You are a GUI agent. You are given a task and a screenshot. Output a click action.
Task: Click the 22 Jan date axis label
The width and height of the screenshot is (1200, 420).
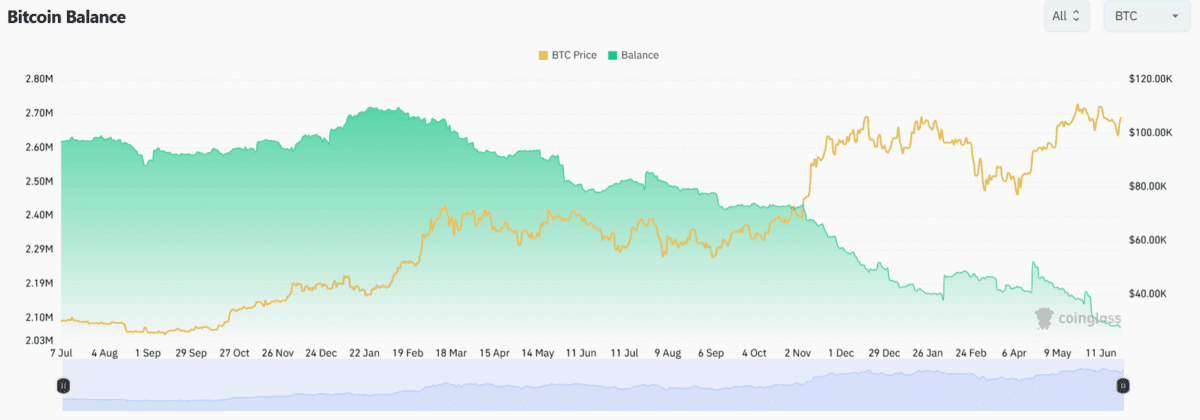tap(363, 353)
